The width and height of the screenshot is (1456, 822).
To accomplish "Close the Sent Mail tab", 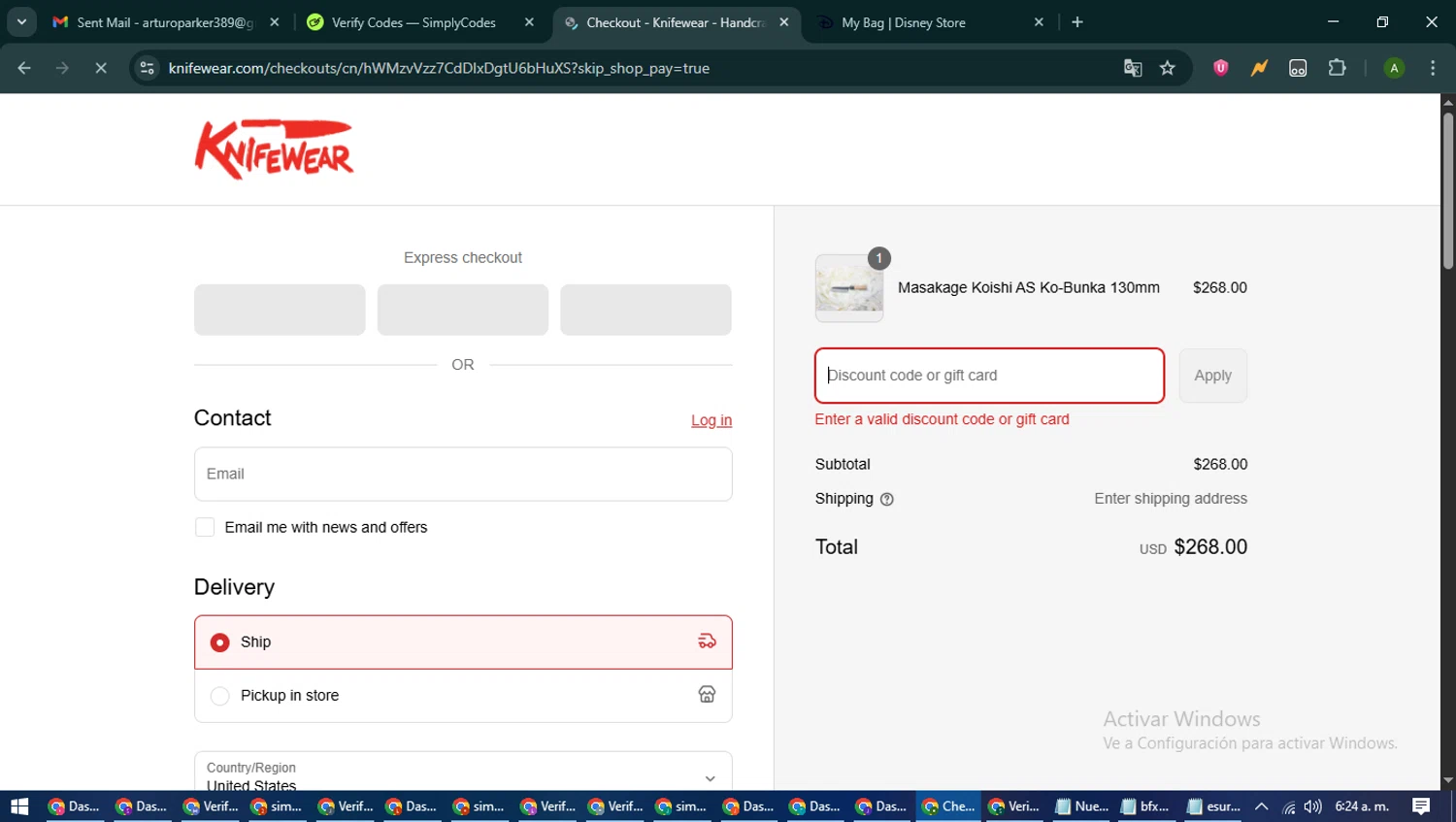I will [275, 22].
